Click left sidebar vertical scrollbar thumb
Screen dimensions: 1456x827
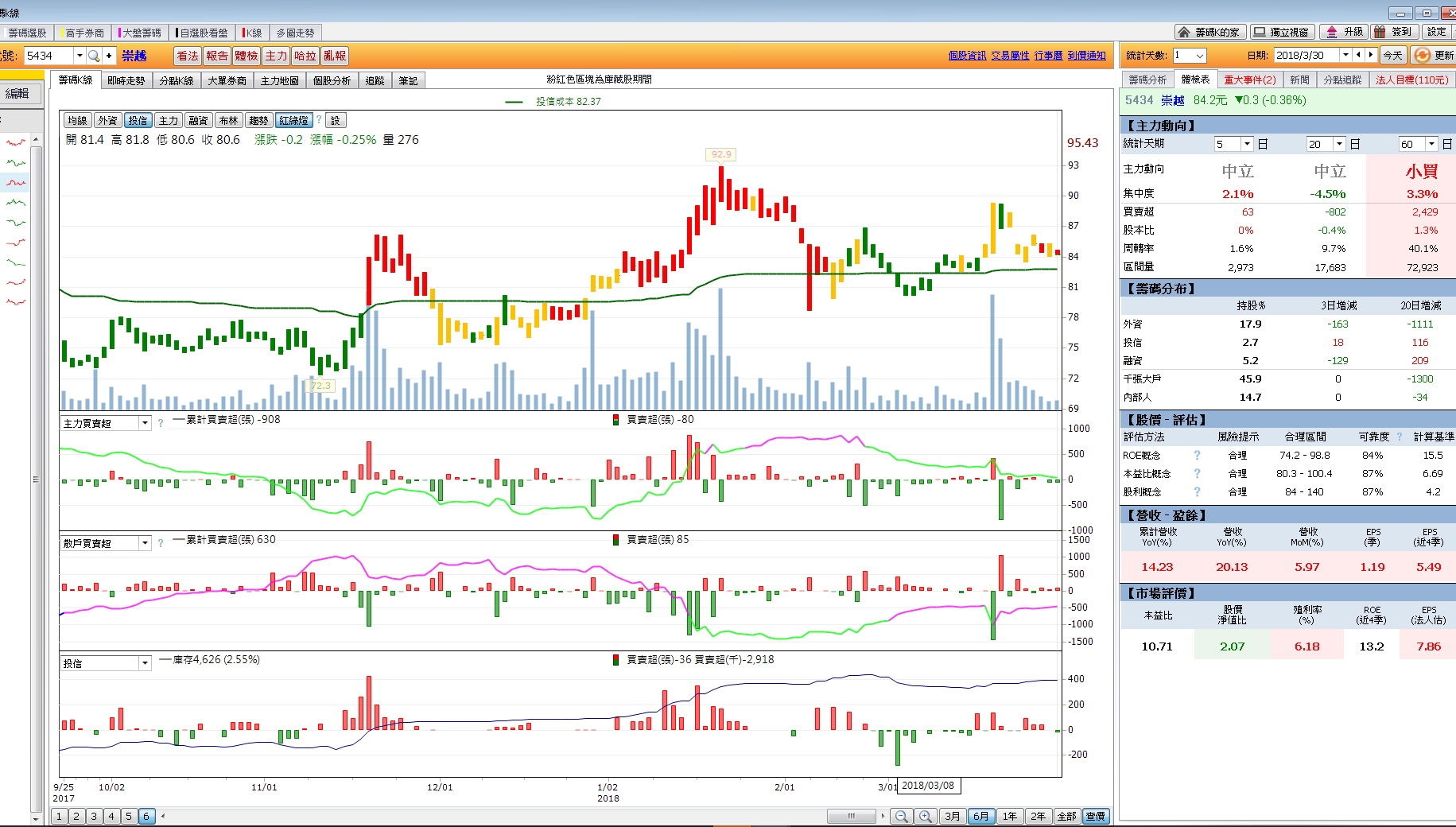(x=36, y=479)
